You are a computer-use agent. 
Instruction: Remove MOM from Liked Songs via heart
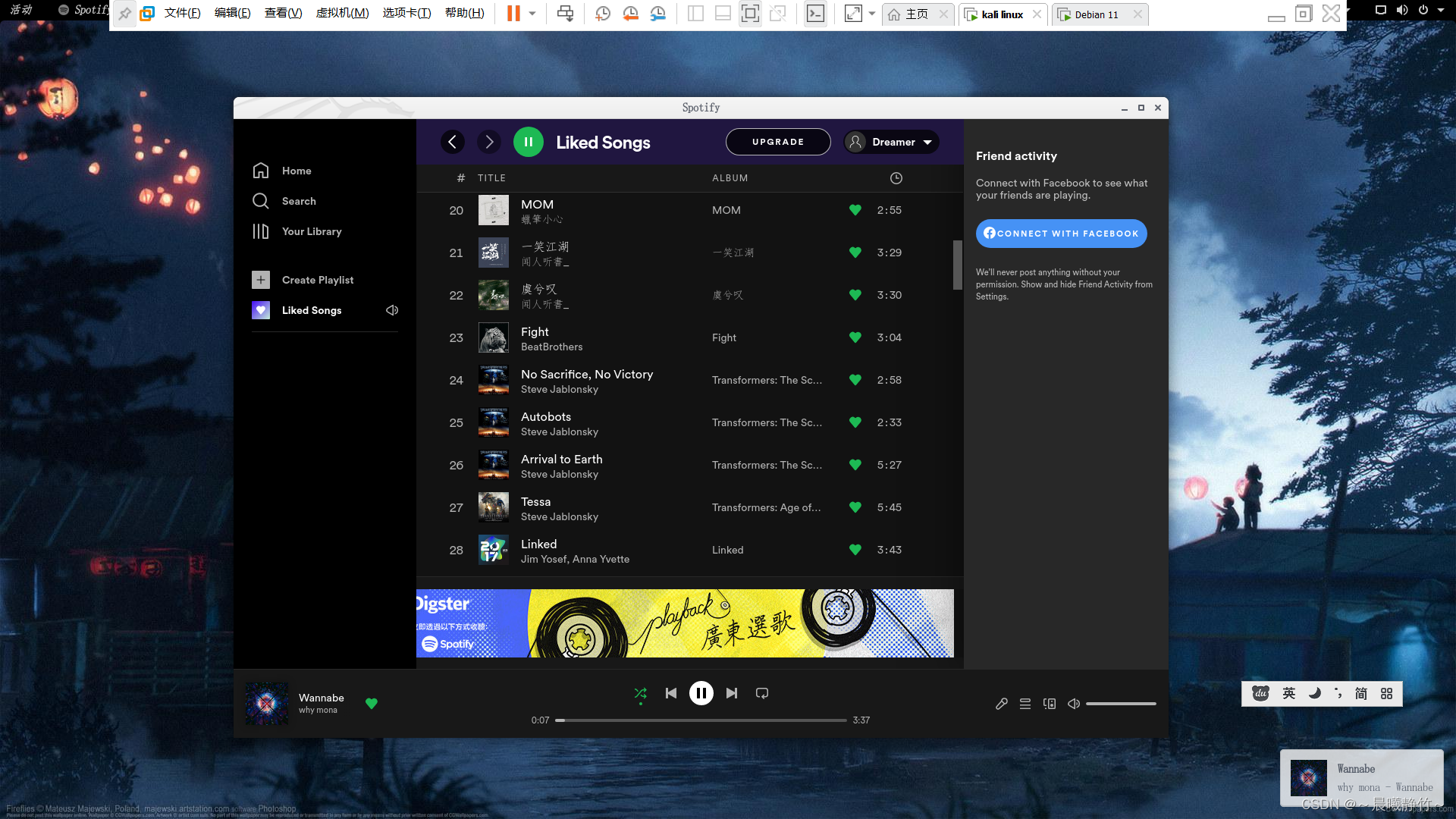coord(855,210)
